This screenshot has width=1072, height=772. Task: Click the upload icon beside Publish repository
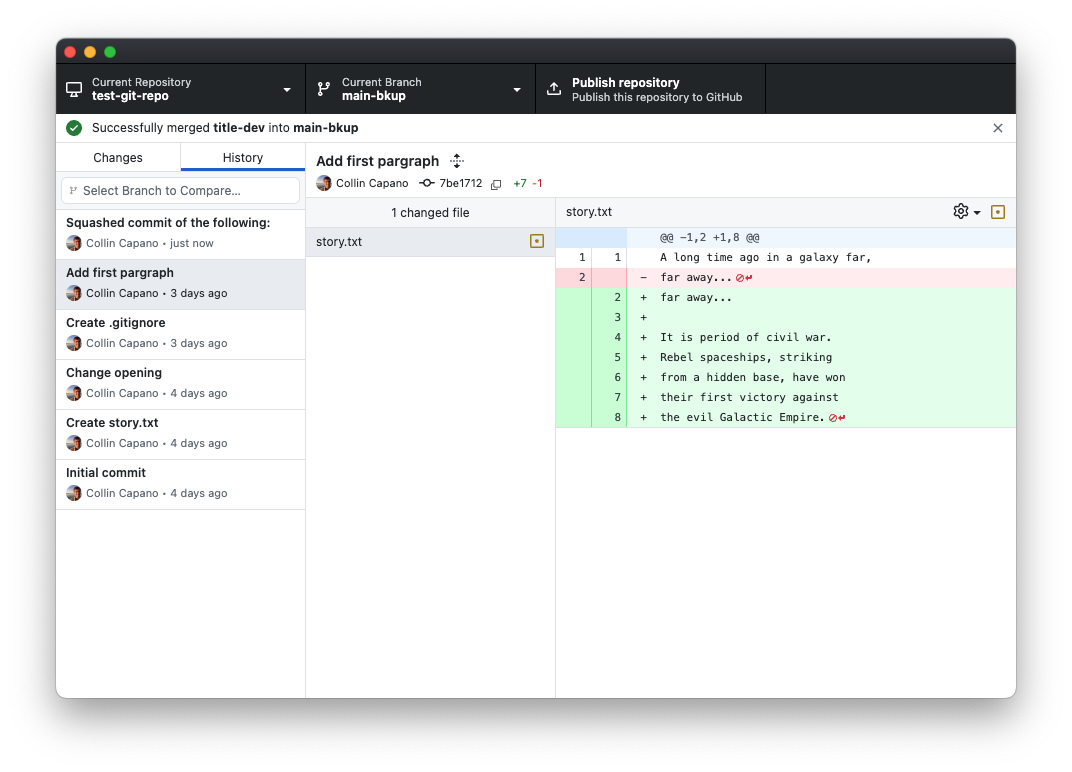pyautogui.click(x=554, y=89)
